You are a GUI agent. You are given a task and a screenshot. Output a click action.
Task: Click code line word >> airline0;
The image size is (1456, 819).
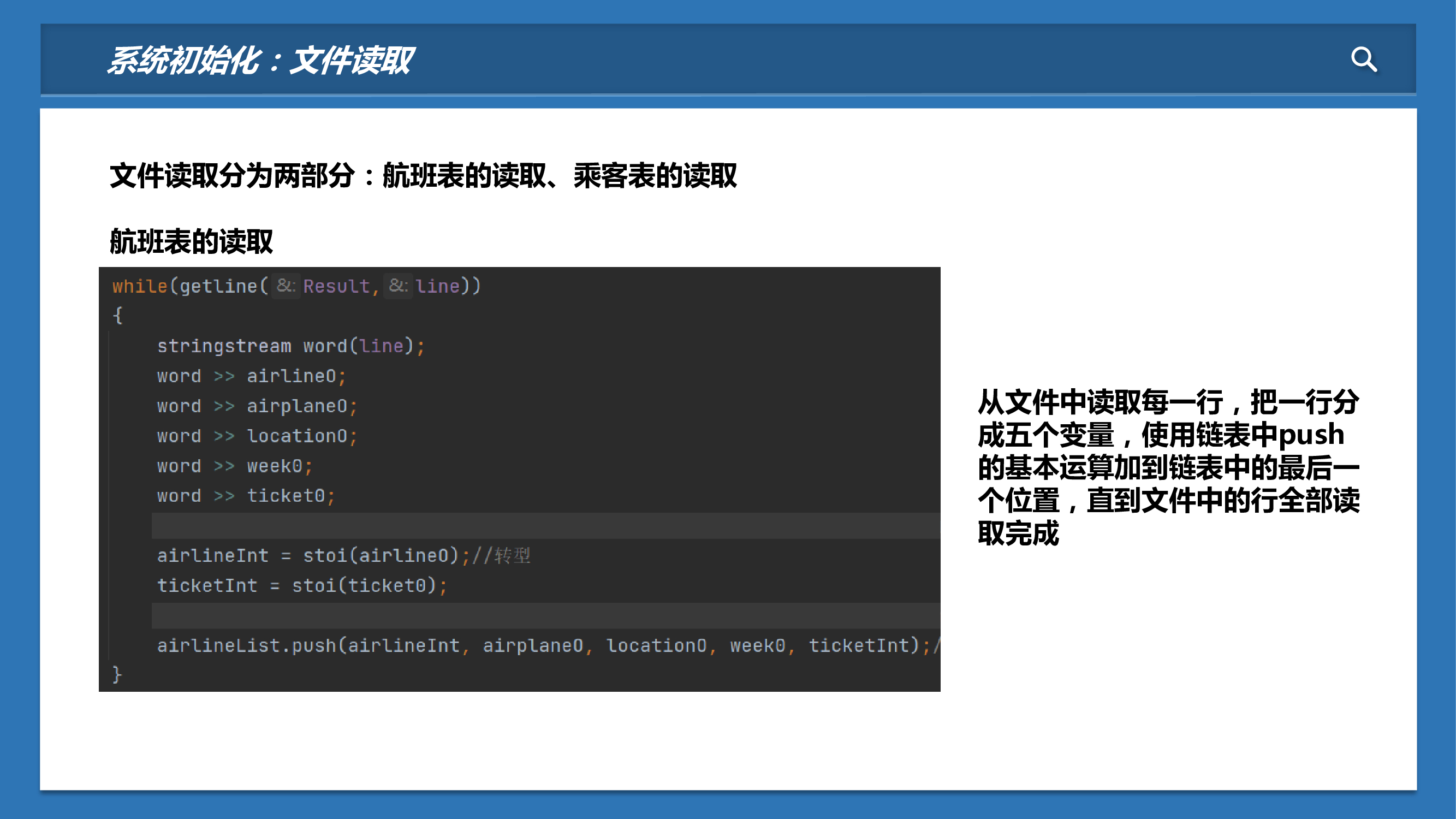252,376
